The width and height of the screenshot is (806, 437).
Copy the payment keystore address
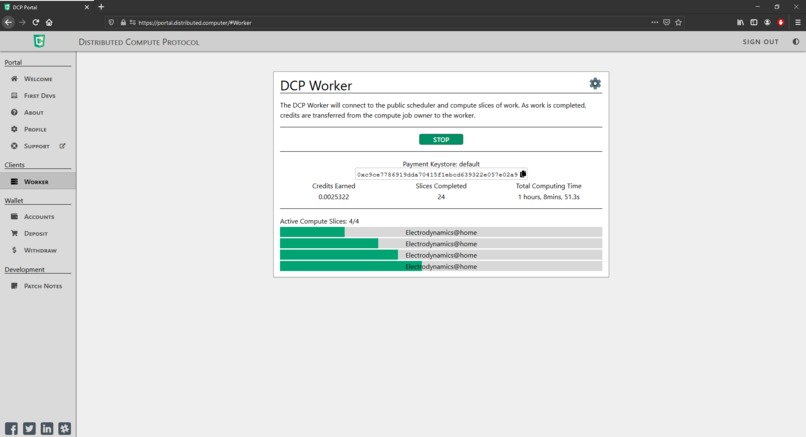pos(523,174)
